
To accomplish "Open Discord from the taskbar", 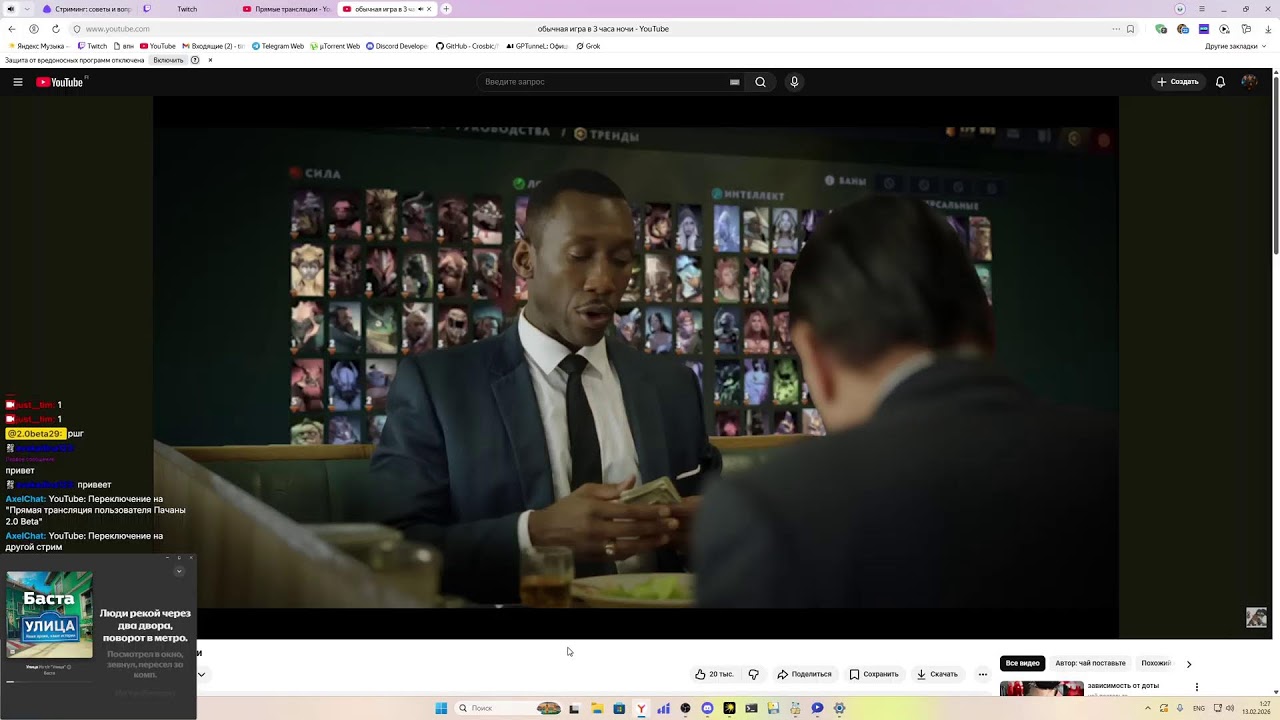I will [x=707, y=708].
